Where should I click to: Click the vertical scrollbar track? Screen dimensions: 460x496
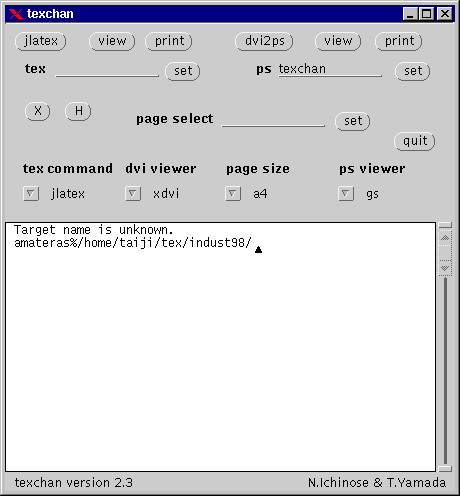click(x=445, y=370)
